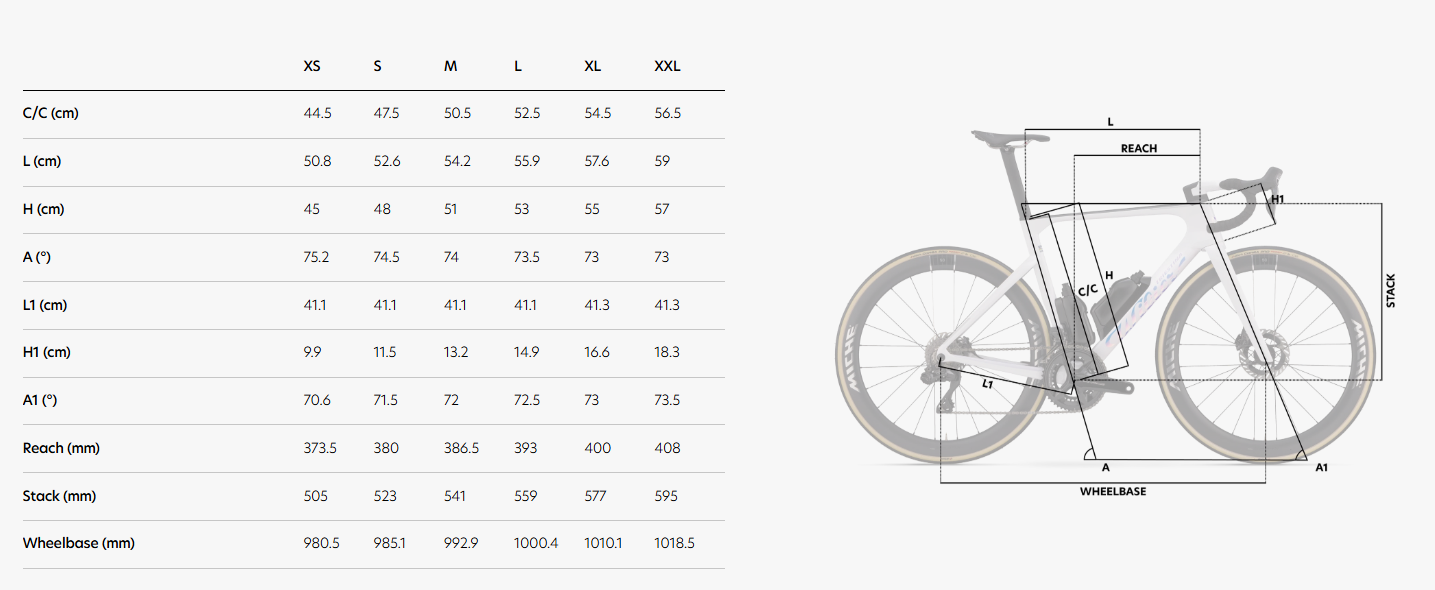
Task: Click the 595 stack value
Action: click(666, 496)
